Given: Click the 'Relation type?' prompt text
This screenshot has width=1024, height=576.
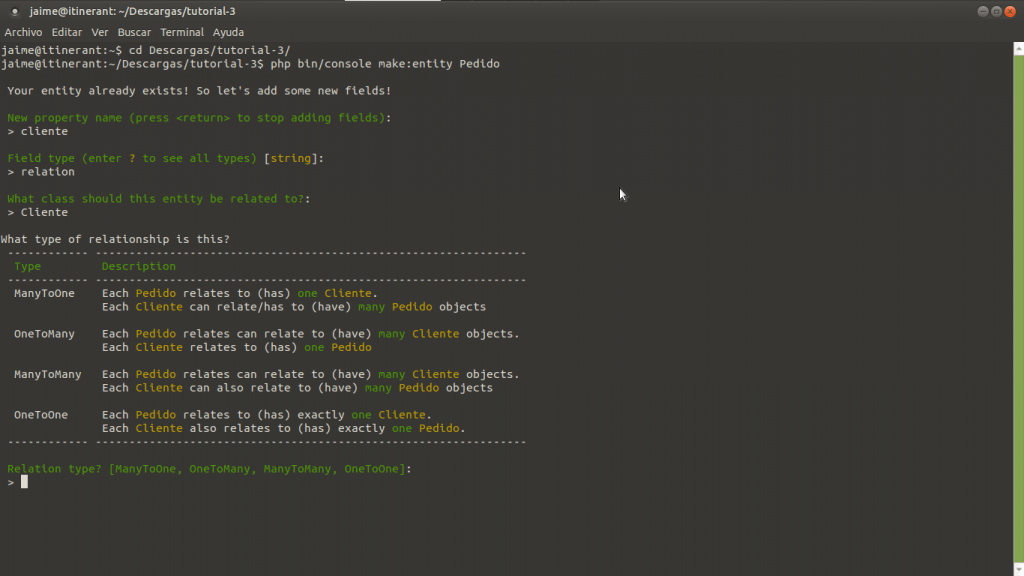Looking at the screenshot, I should pyautogui.click(x=210, y=469).
